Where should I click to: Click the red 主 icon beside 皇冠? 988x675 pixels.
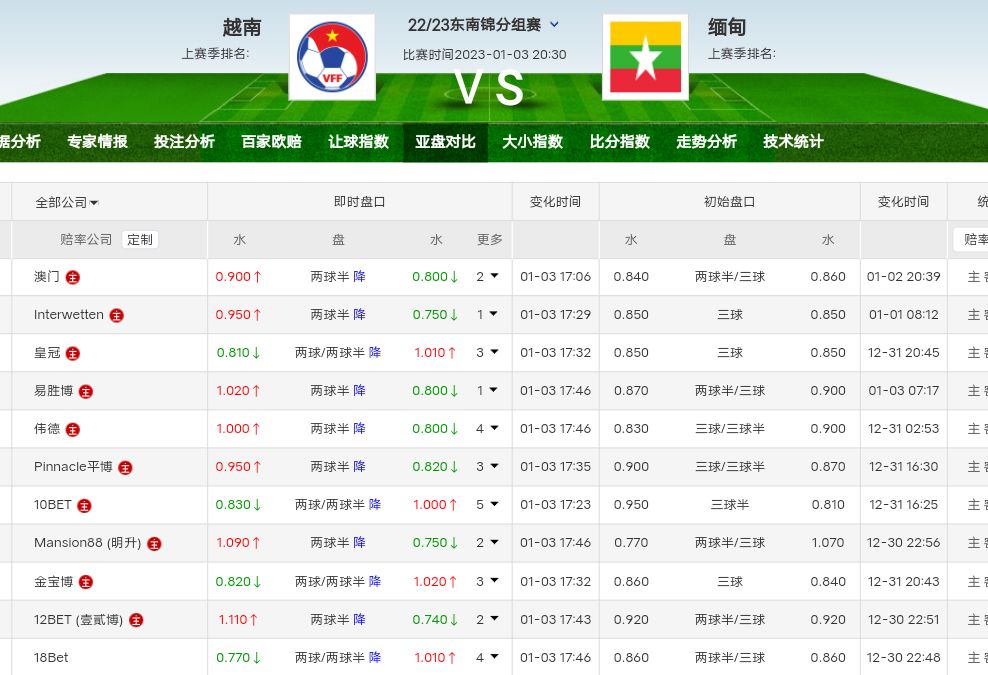(x=73, y=353)
